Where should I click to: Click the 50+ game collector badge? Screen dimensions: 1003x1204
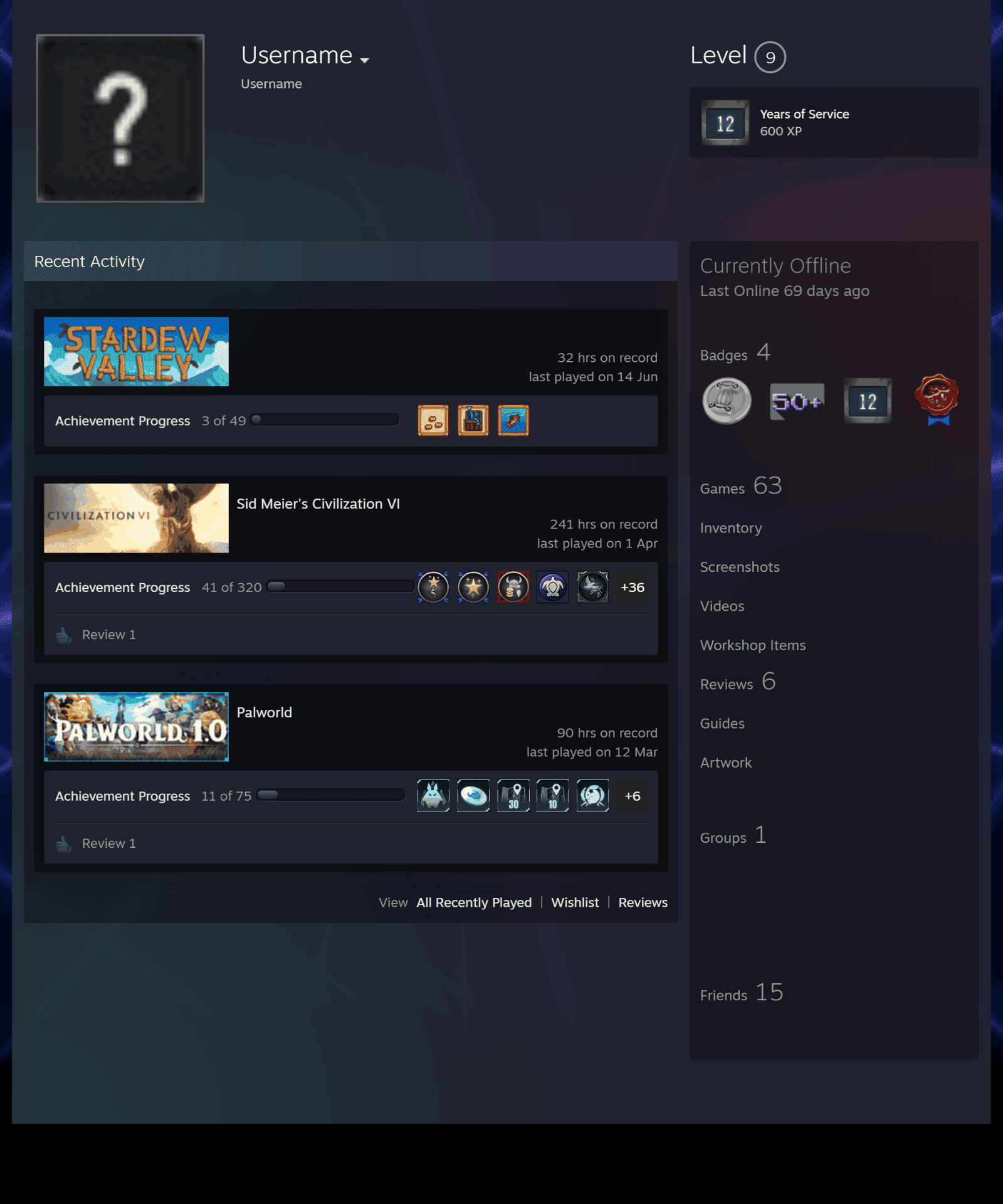click(797, 401)
